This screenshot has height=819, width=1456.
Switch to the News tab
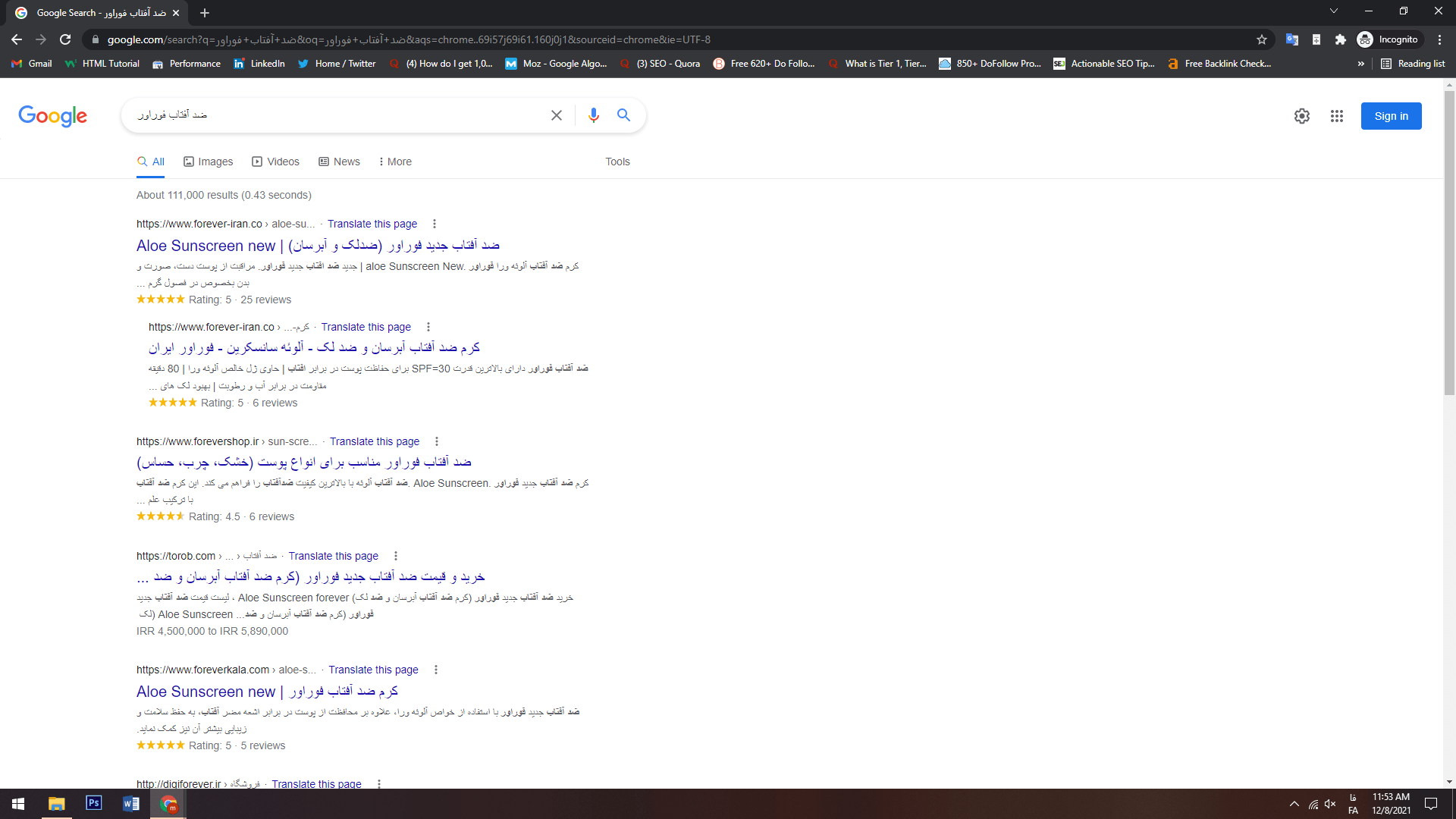pyautogui.click(x=339, y=162)
